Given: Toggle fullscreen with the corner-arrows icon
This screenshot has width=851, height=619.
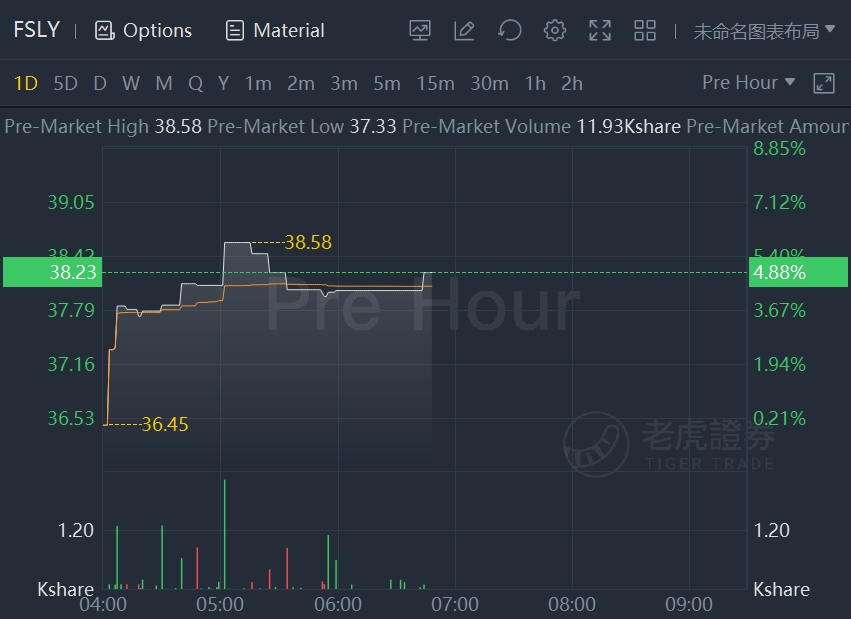Looking at the screenshot, I should (x=600, y=30).
